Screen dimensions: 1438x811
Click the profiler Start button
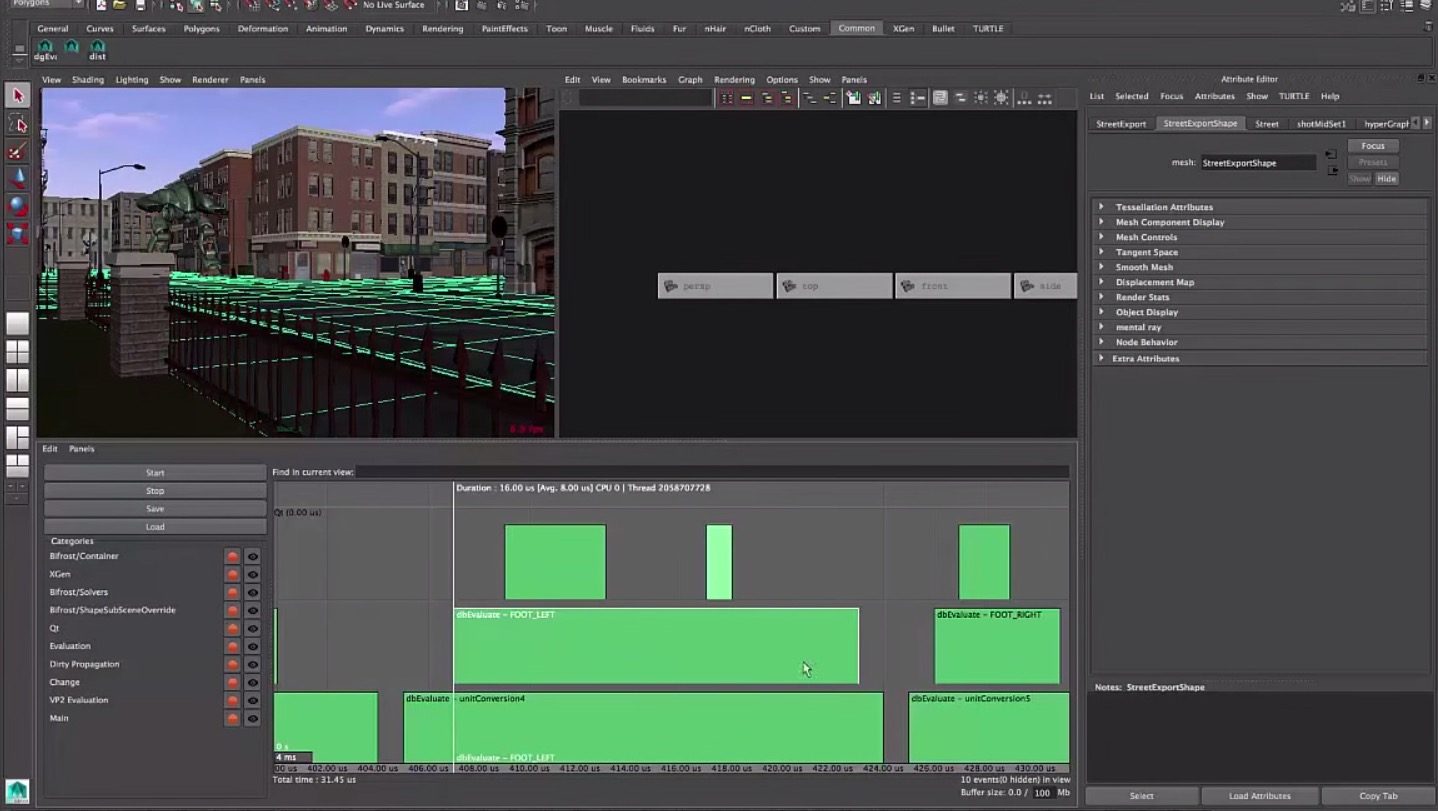[x=155, y=473]
